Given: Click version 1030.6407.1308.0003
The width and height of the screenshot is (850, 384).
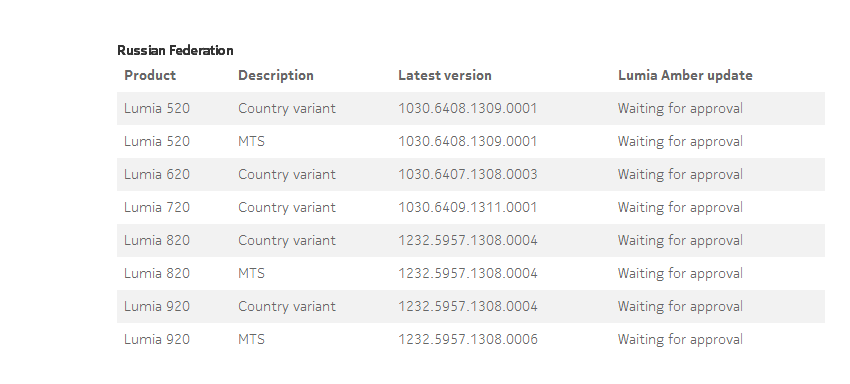Looking at the screenshot, I should 468,175.
